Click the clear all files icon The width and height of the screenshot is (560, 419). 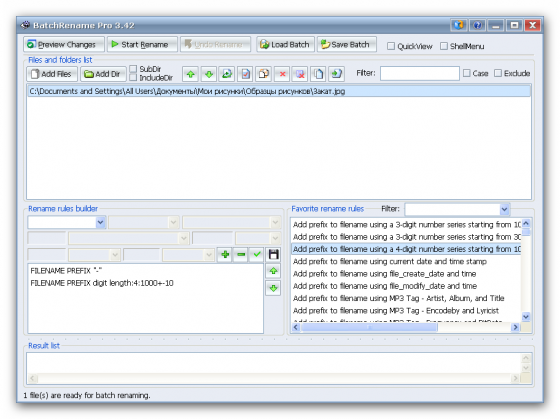[x=300, y=74]
